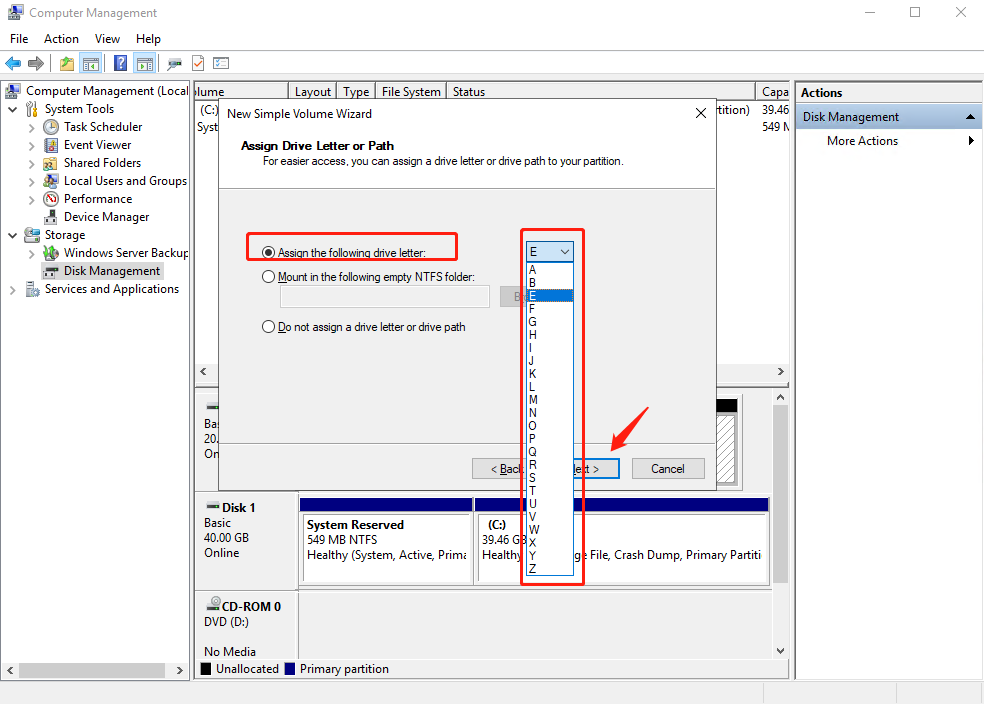Expand the Performance node

31,200
